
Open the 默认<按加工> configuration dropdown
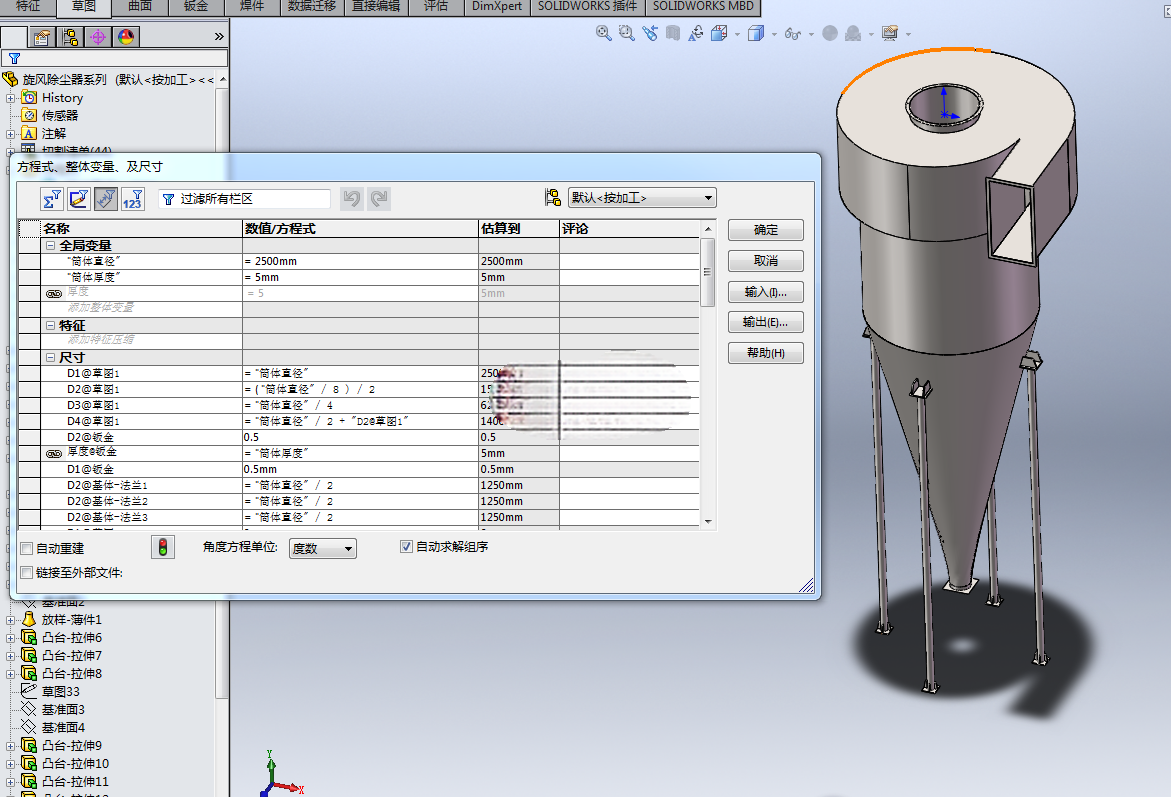coord(642,198)
